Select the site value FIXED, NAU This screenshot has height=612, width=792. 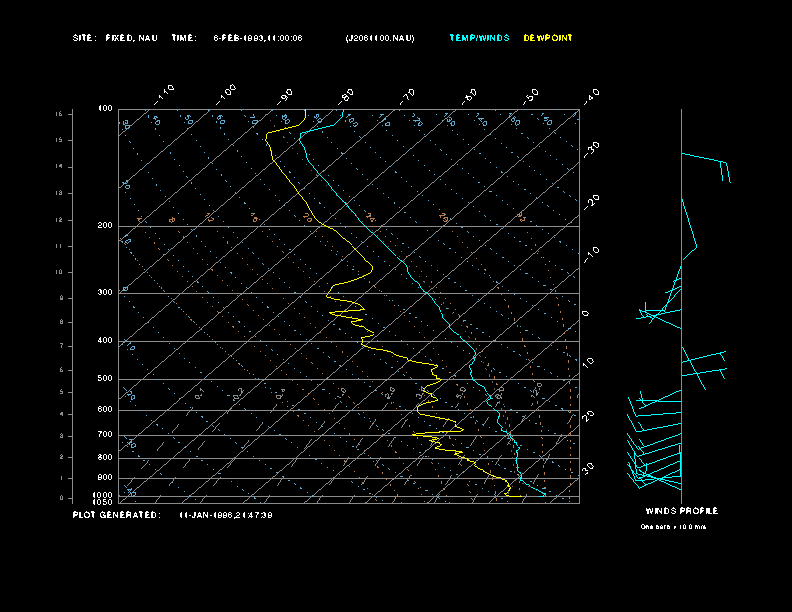click(x=131, y=38)
